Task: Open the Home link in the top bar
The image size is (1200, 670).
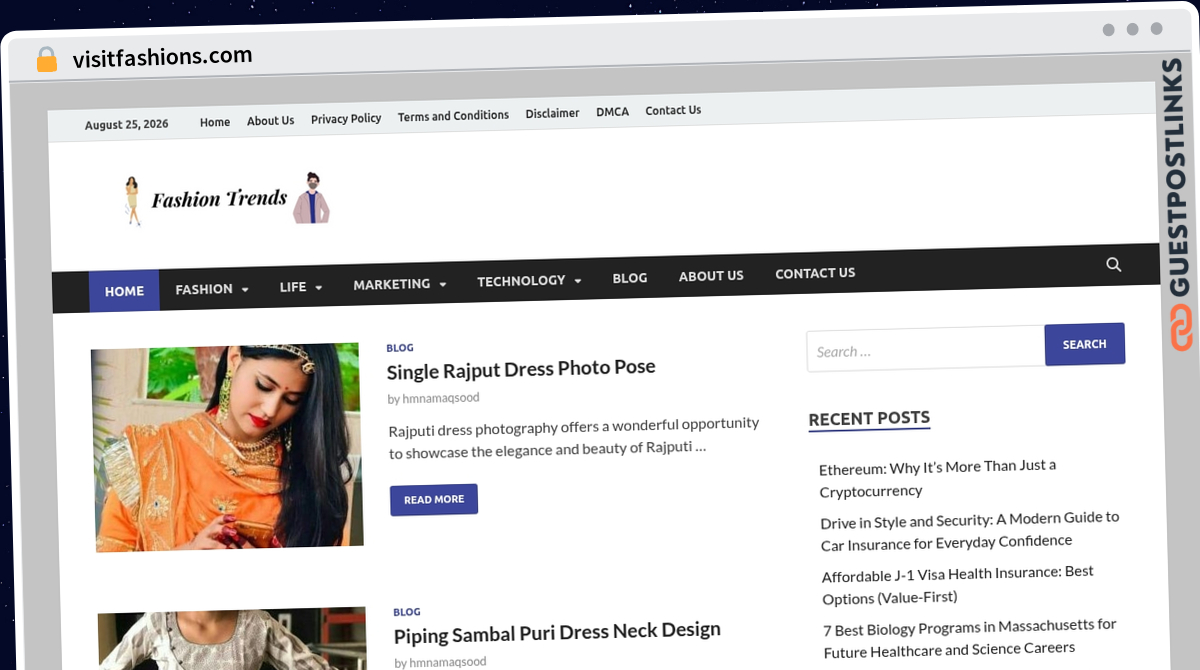Action: [215, 122]
